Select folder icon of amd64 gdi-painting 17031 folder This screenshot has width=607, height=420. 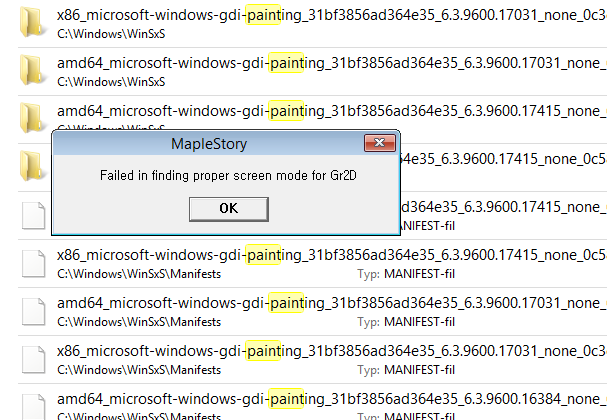point(32,70)
